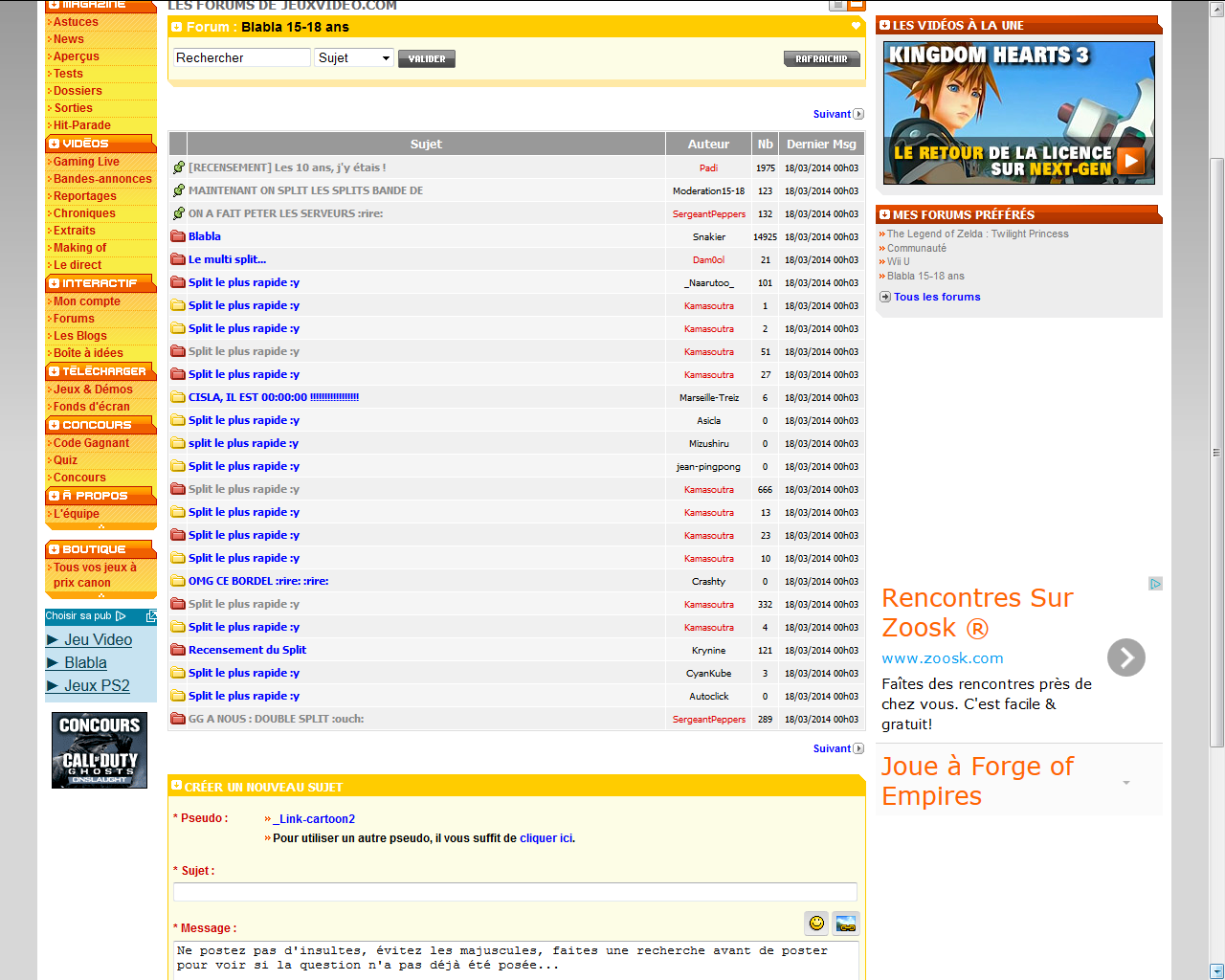1225x980 pixels.
Task: Open Bandes-annonces in the sidebar
Action: click(102, 179)
